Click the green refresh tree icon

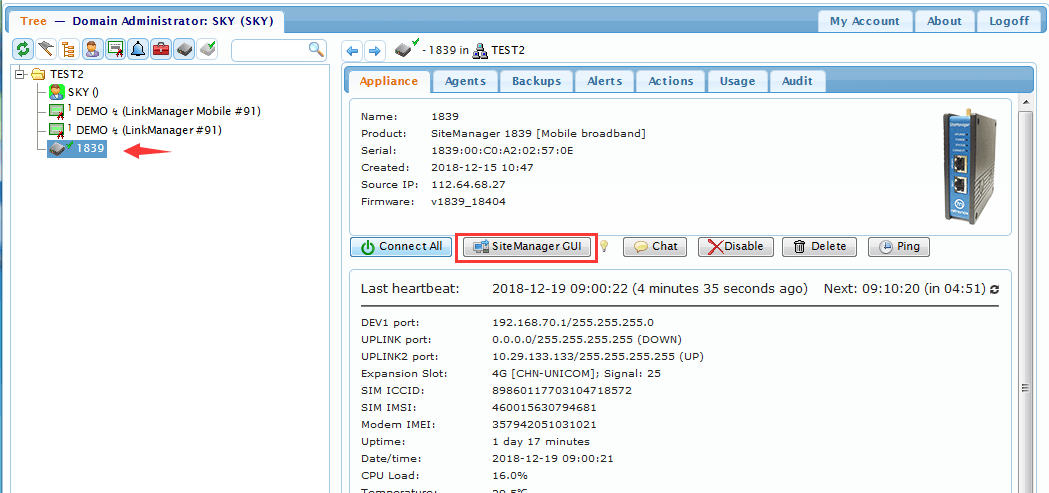point(23,49)
